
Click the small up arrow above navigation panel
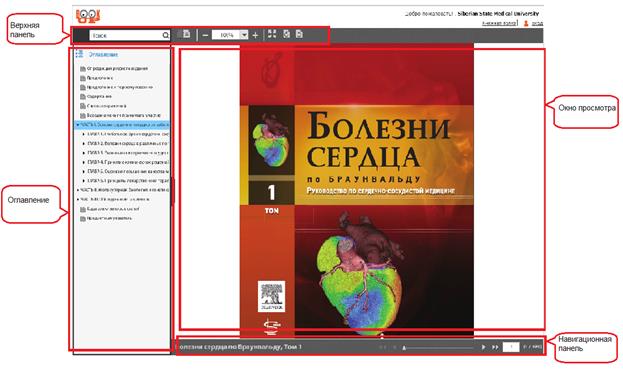pyautogui.click(x=382, y=336)
